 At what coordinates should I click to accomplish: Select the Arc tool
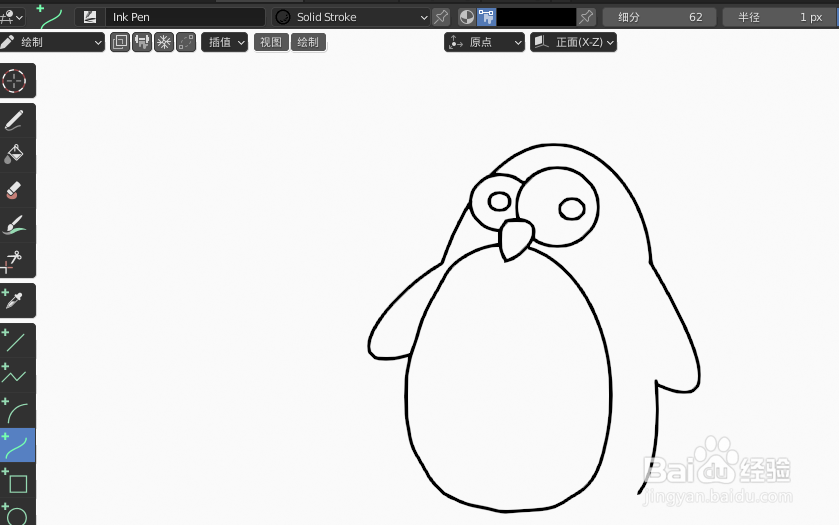click(x=15, y=410)
